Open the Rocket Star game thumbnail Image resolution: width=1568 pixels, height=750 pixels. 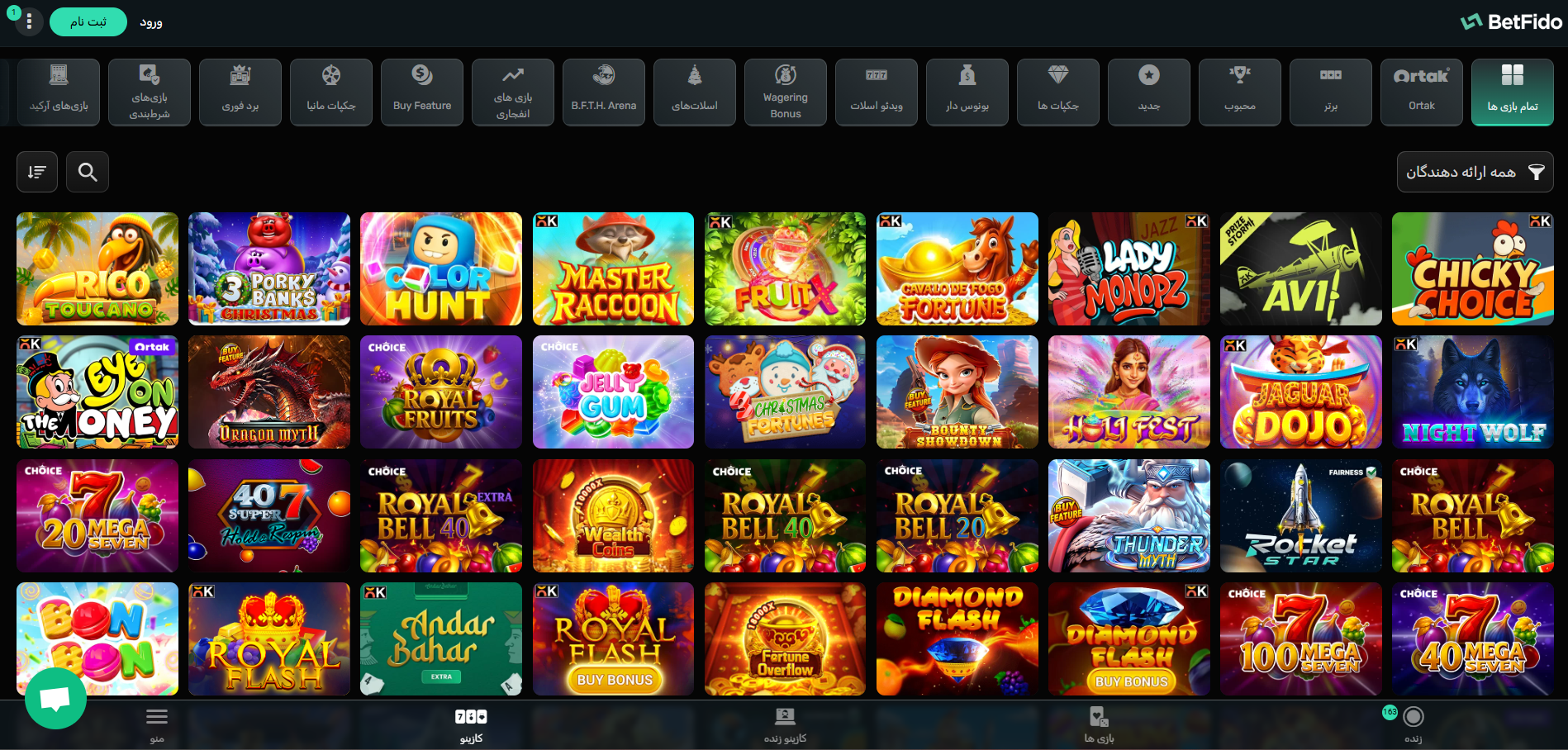click(1300, 515)
